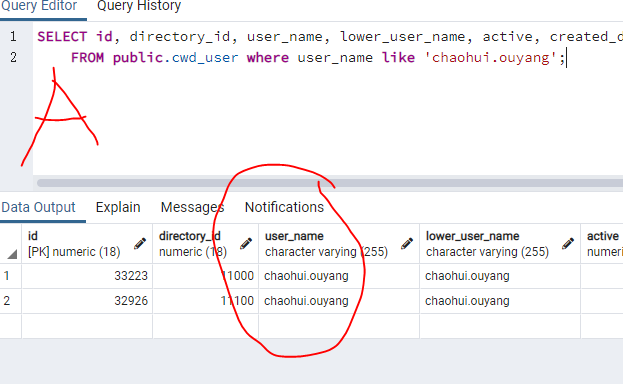Click the like keyword in query

point(398,58)
